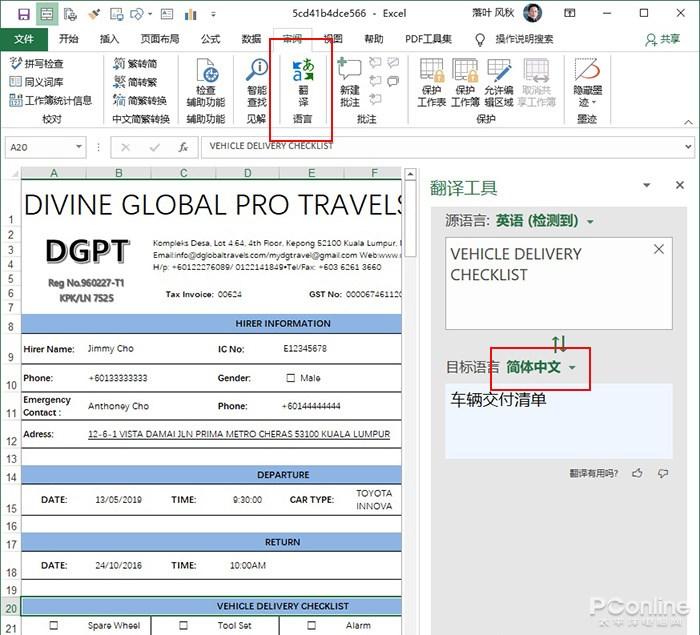Open 工作簿统计信息 workbook statistics

(50, 100)
